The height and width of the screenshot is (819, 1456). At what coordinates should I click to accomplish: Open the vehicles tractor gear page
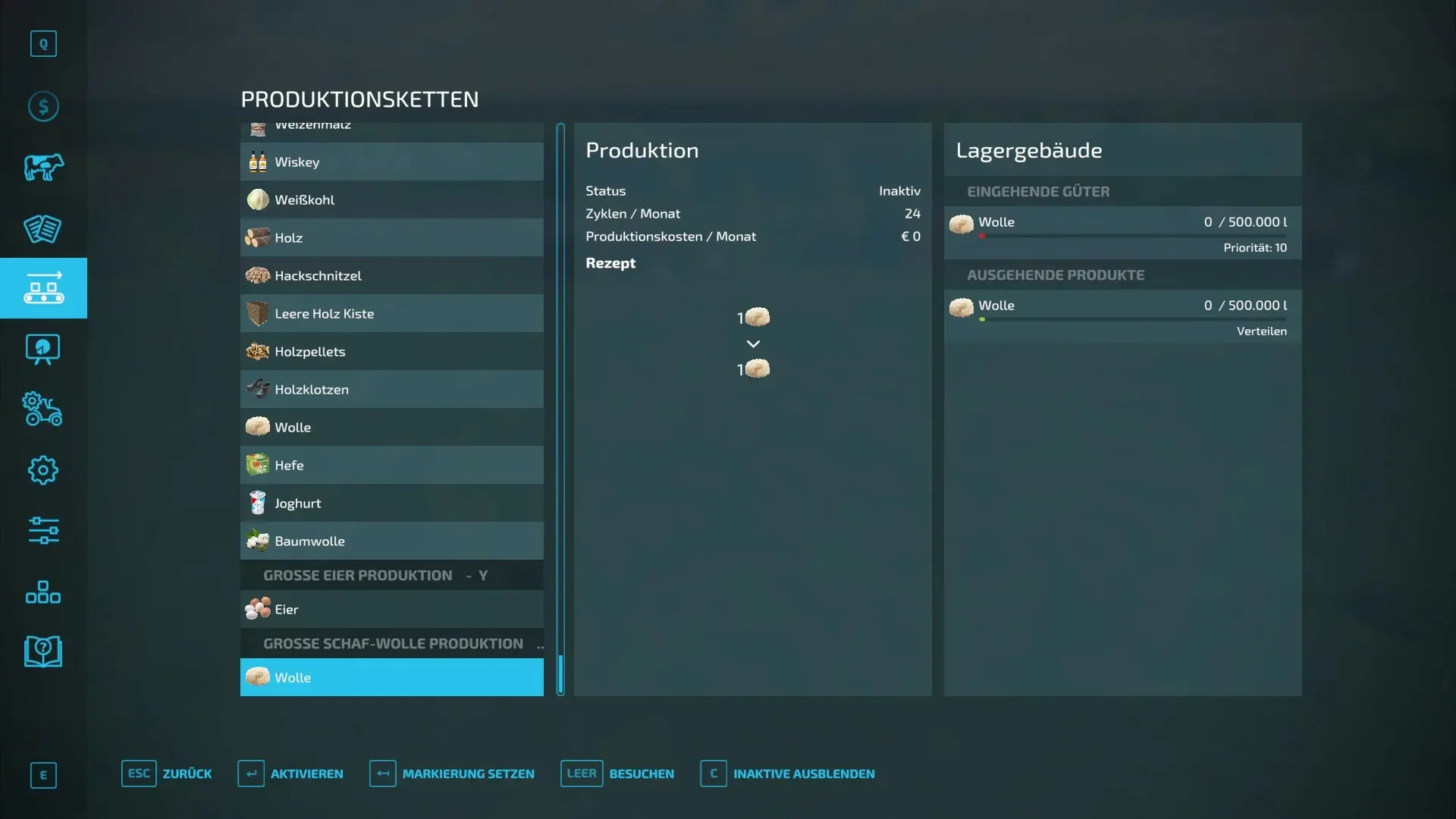coord(43,409)
